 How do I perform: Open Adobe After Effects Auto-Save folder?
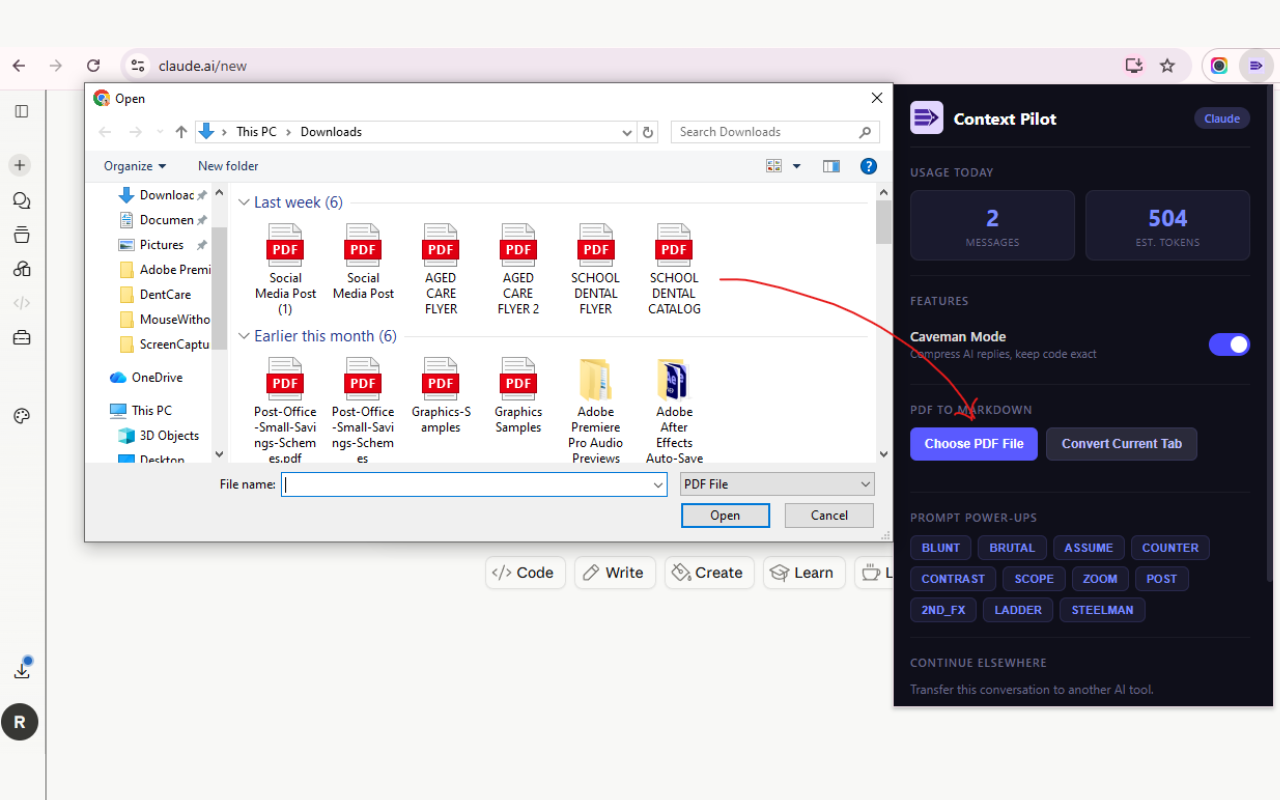click(x=674, y=411)
